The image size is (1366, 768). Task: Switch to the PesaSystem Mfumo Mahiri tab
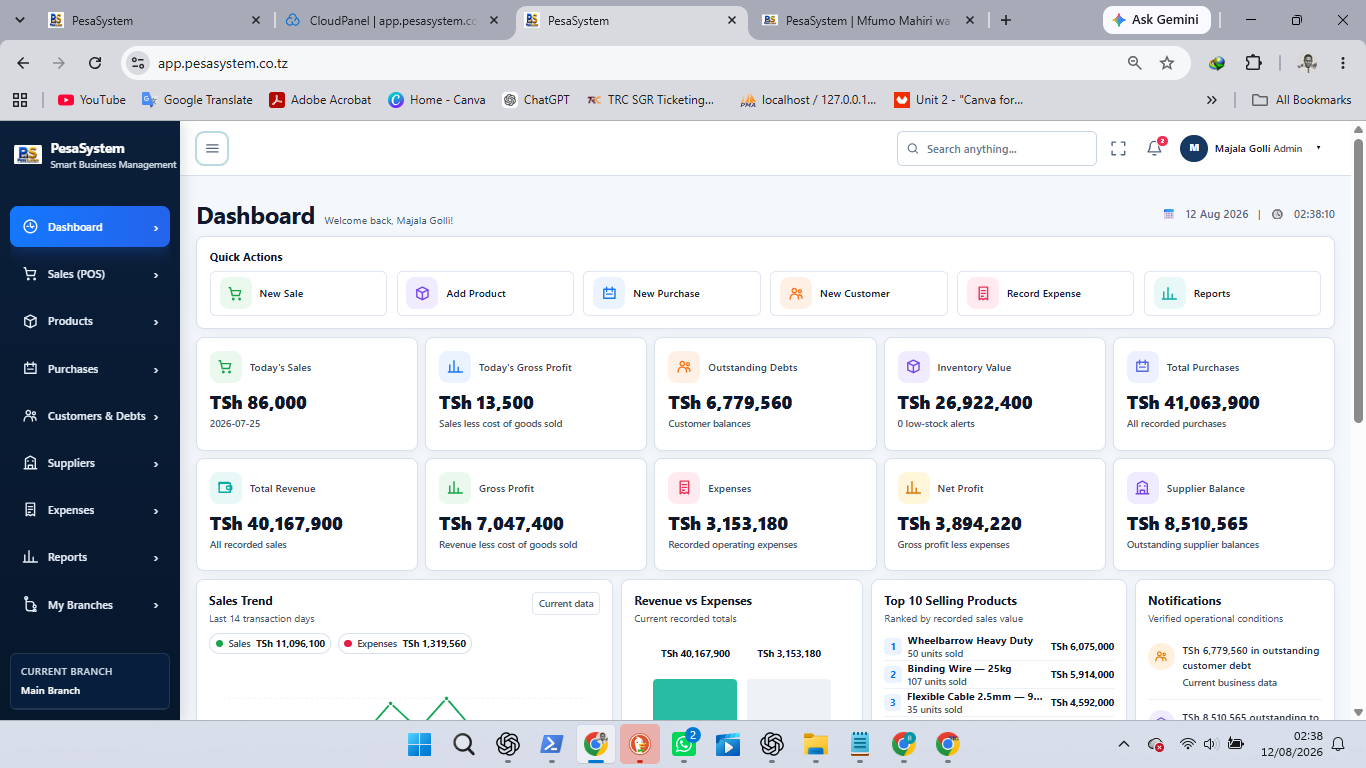coord(867,20)
